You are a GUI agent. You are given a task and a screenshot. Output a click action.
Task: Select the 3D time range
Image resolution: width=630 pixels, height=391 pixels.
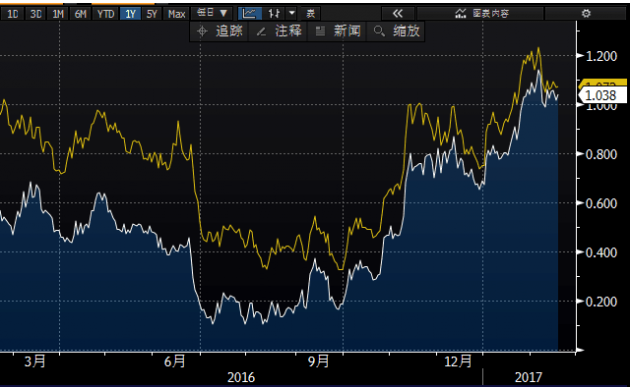click(36, 14)
